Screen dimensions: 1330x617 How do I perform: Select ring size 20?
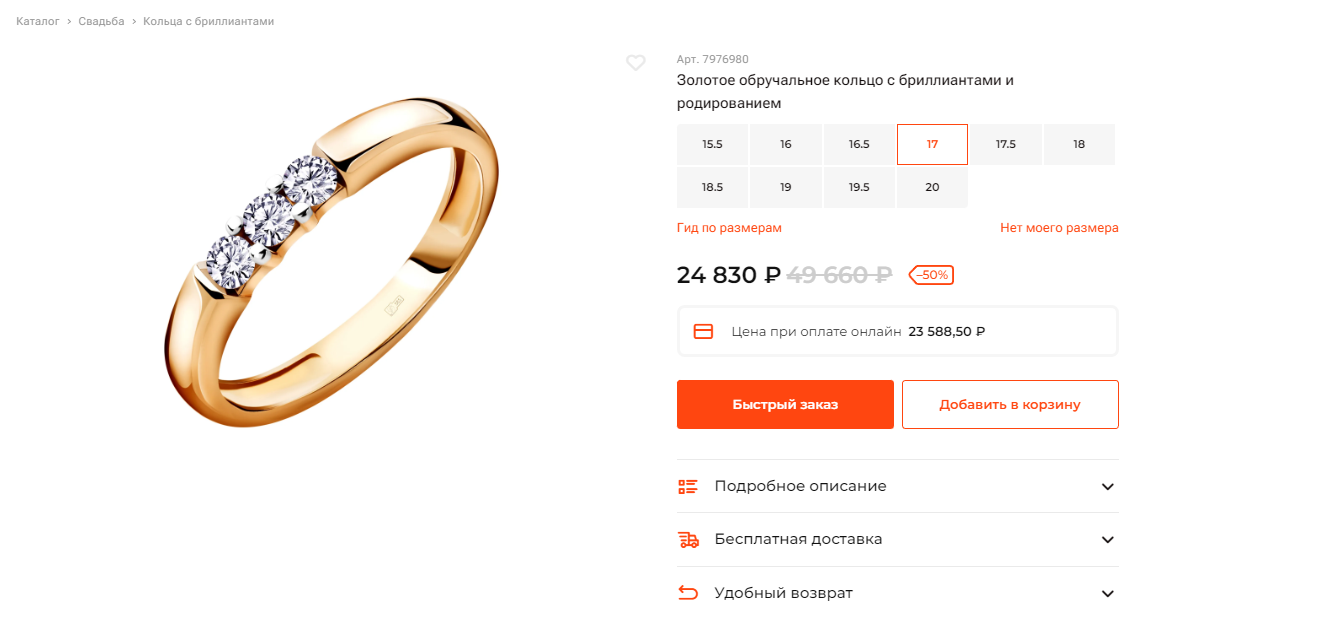(932, 187)
